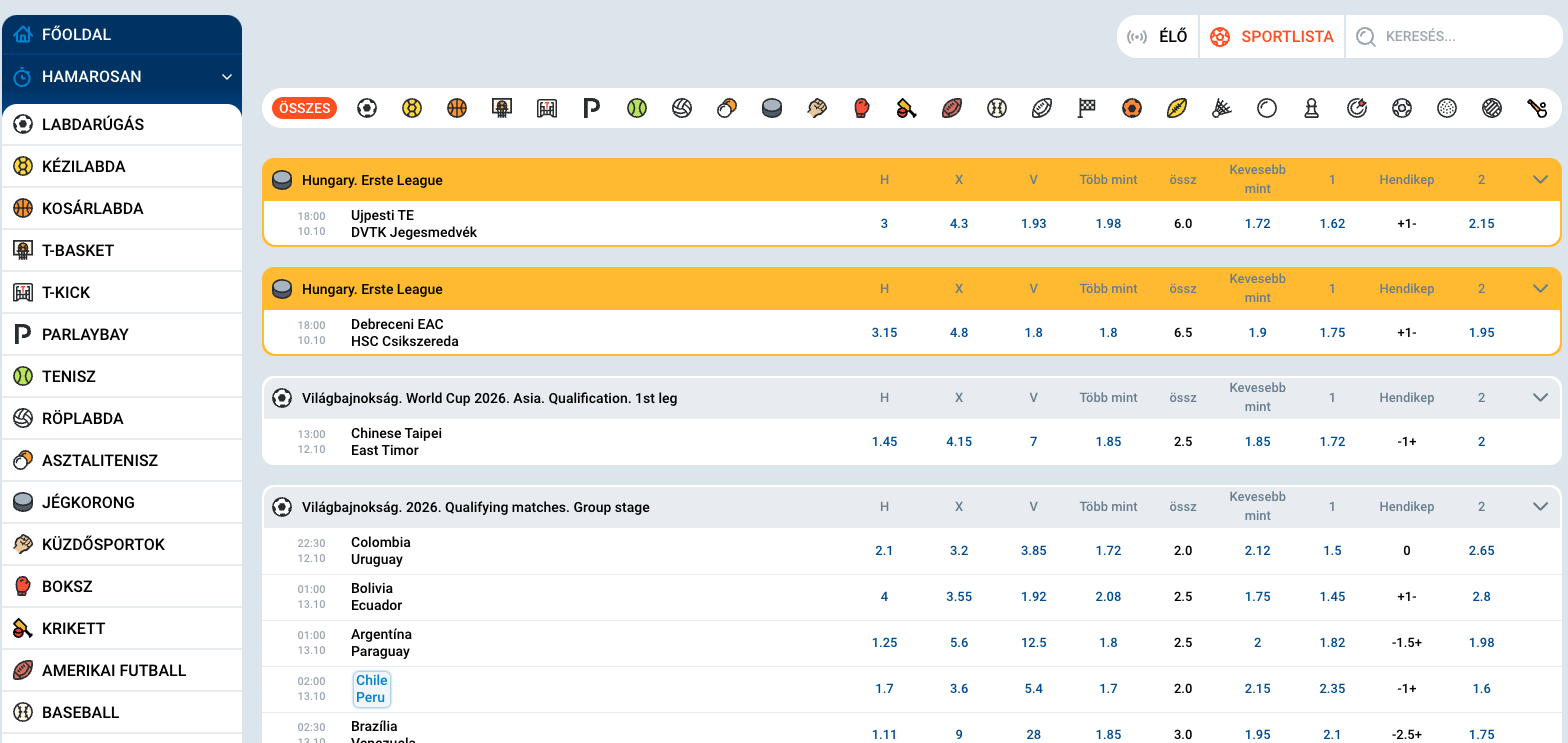Pick handicap 2 odds 1.6 for Chile vs Peru

(x=1482, y=689)
